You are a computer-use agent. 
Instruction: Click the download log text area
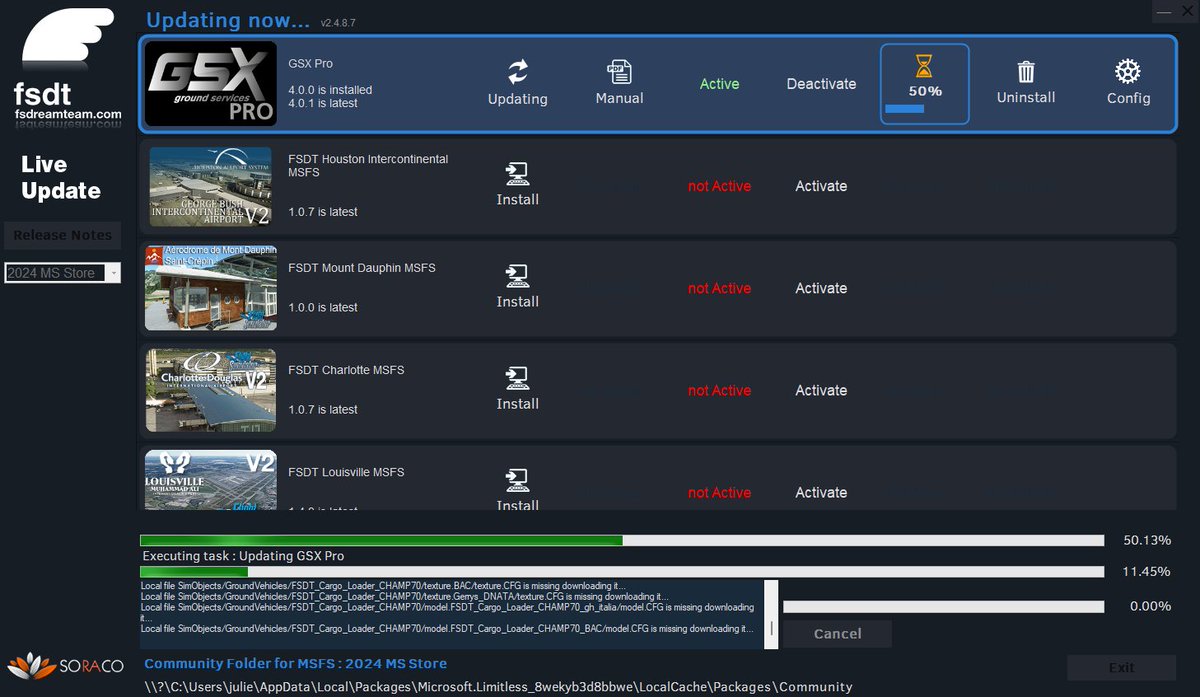coord(451,614)
